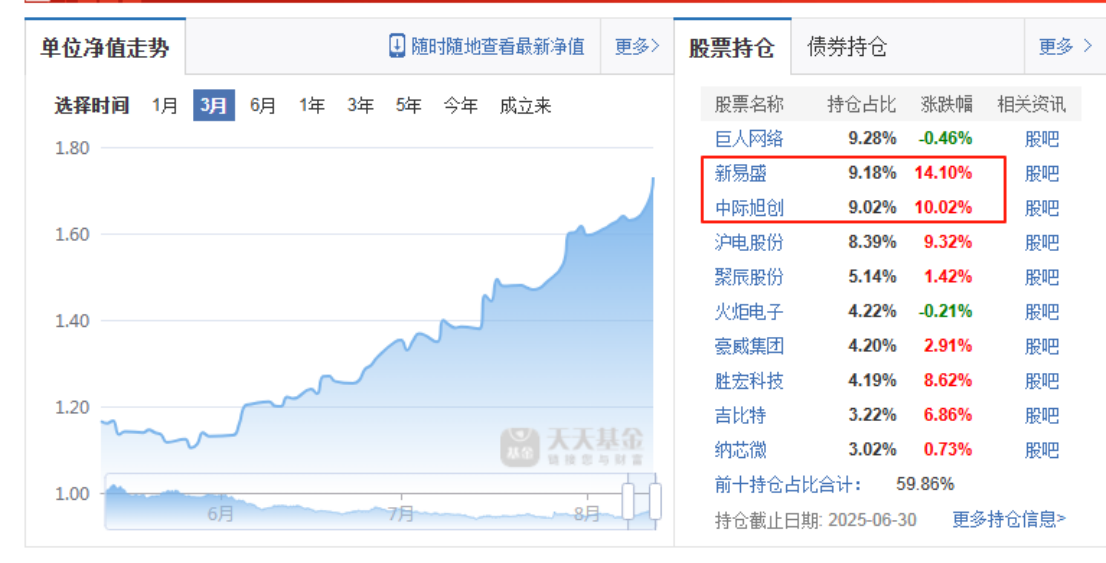1106x563 pixels.
Task: Click the mobile phone icon beside 随时随地查看最新净值
Action: tap(397, 46)
